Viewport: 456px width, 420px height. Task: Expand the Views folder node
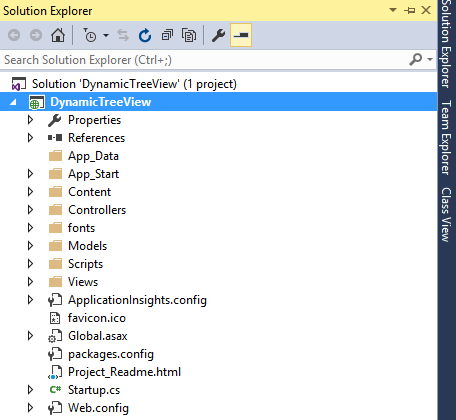30,282
